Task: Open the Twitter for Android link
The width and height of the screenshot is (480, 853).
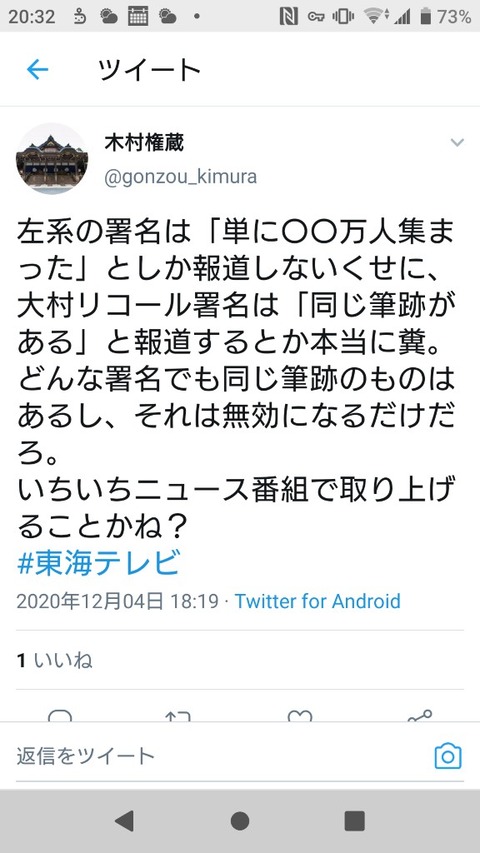Action: [317, 601]
